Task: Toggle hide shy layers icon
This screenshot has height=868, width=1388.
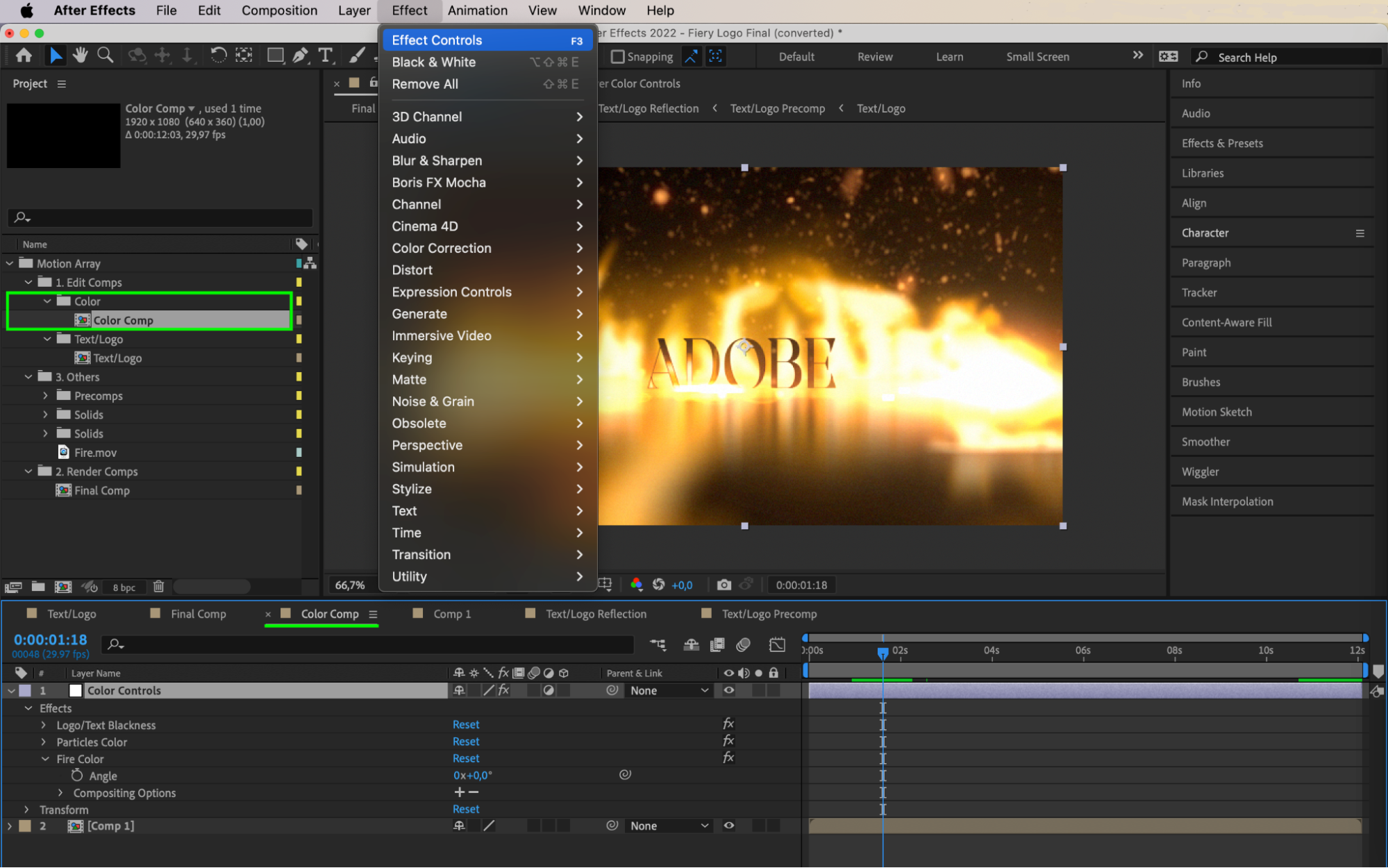Action: click(691, 645)
